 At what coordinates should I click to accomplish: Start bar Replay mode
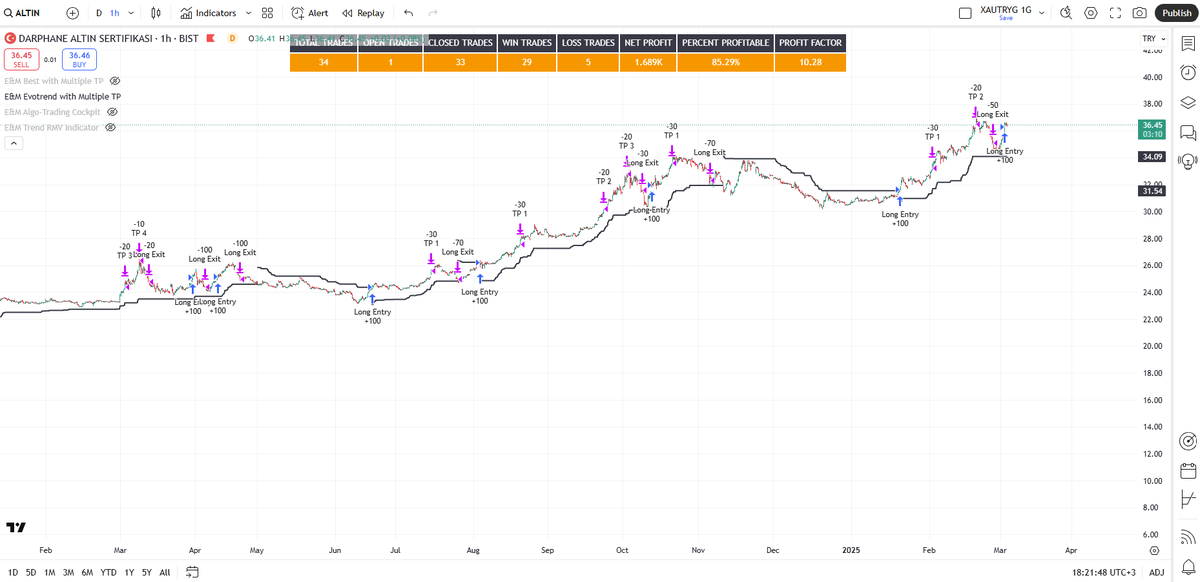(363, 13)
